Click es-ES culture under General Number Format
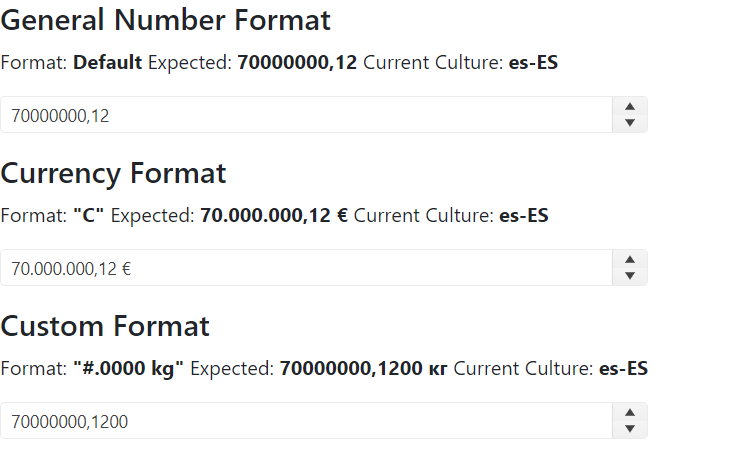The image size is (734, 472). 533,62
